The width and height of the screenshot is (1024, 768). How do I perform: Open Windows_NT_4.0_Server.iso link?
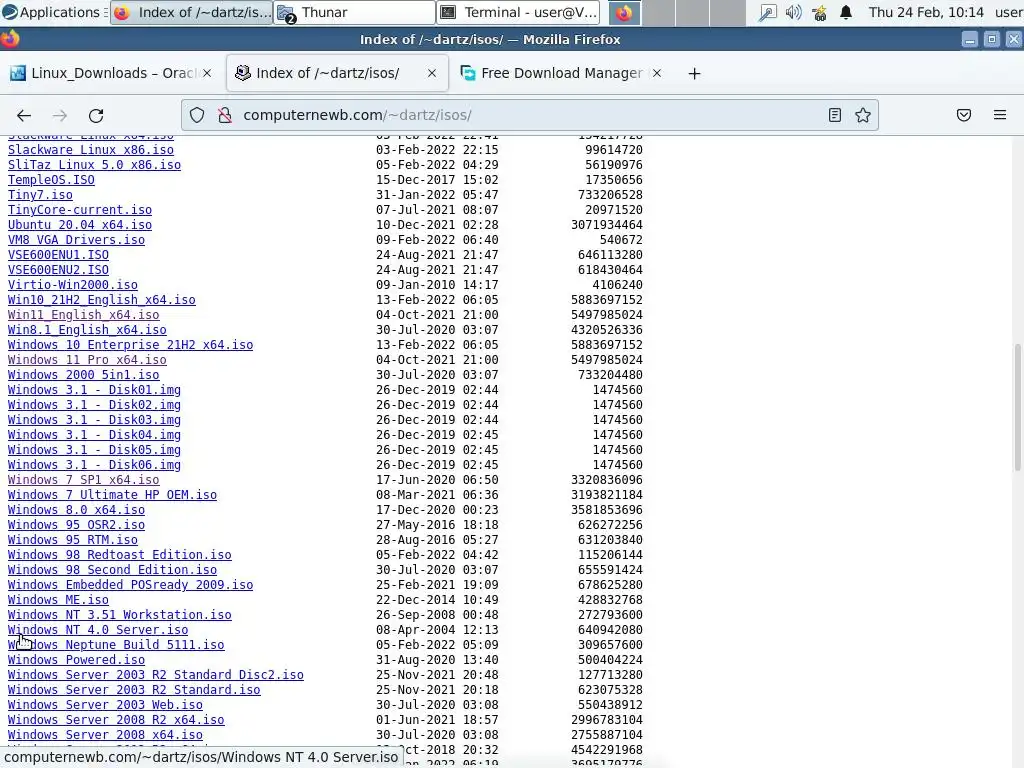click(x=98, y=631)
